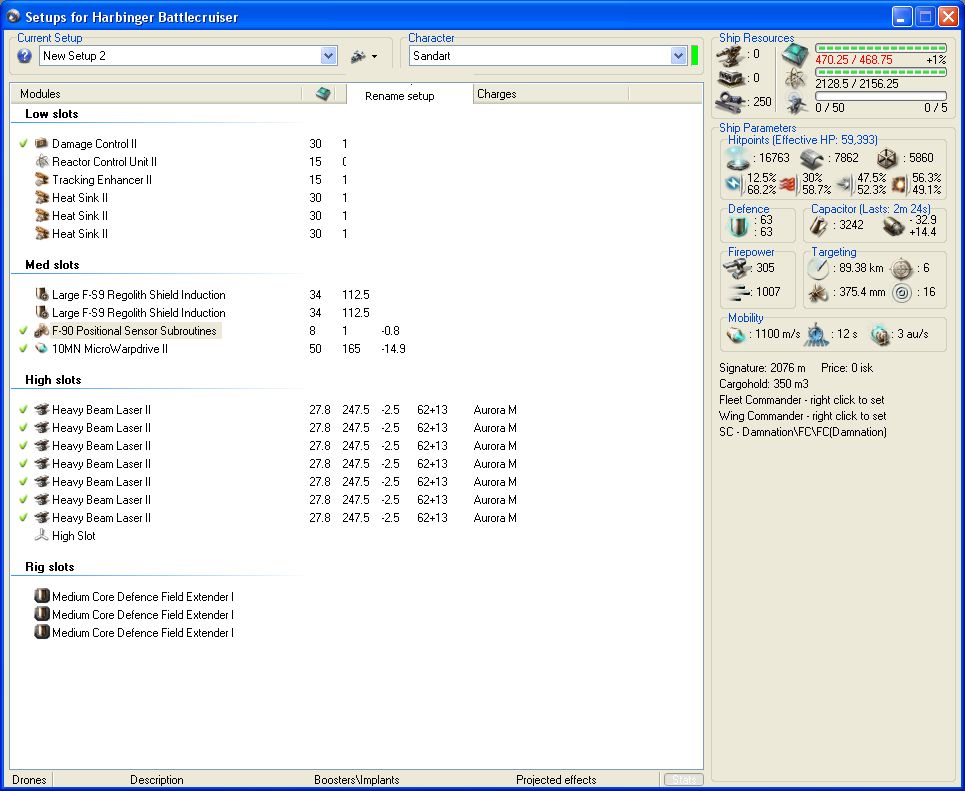Toggle the second Heavy Beam Laser II checkmark
This screenshot has height=791, width=965.
point(23,427)
